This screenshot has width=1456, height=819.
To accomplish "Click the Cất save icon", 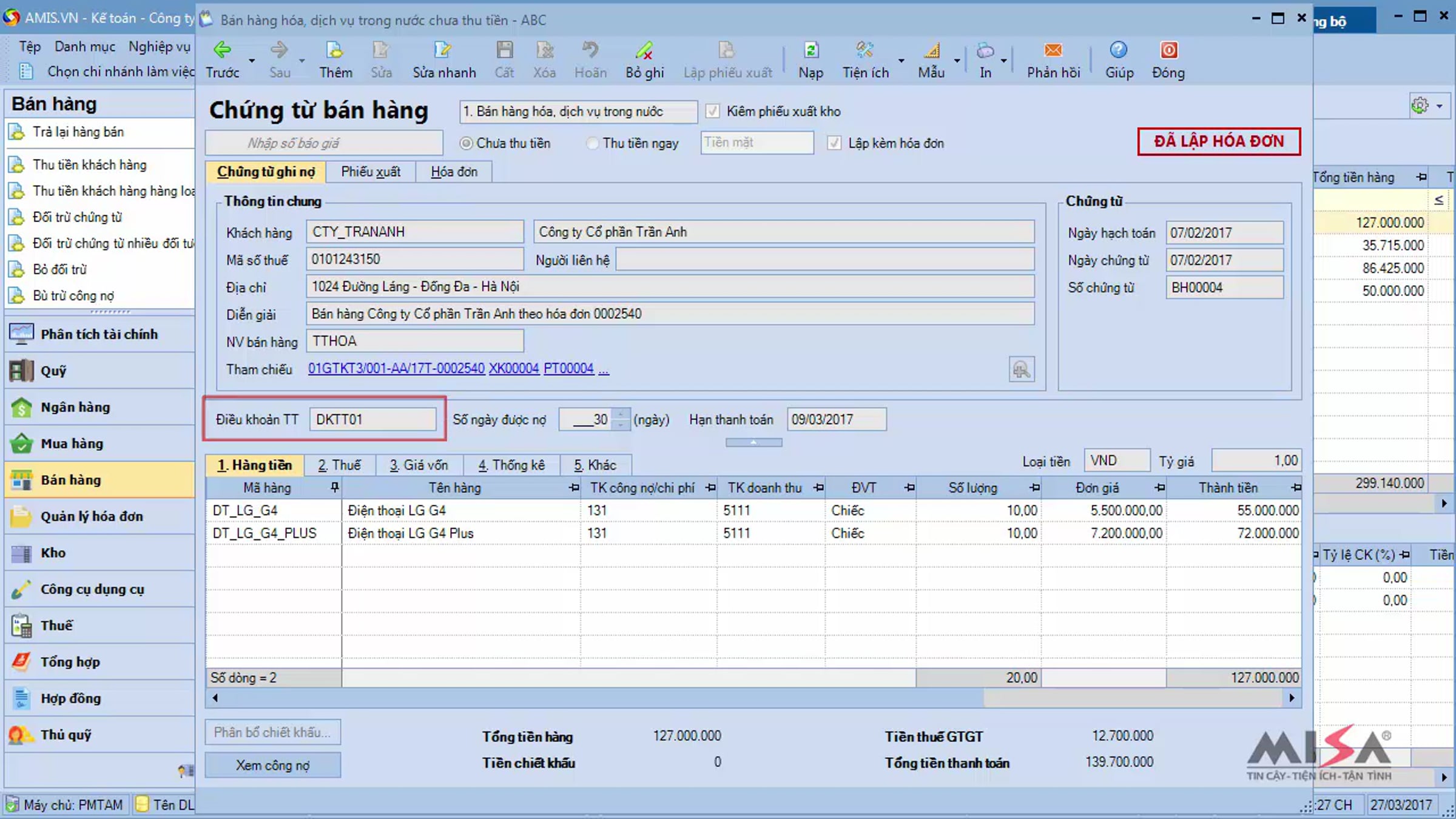I will [x=504, y=50].
